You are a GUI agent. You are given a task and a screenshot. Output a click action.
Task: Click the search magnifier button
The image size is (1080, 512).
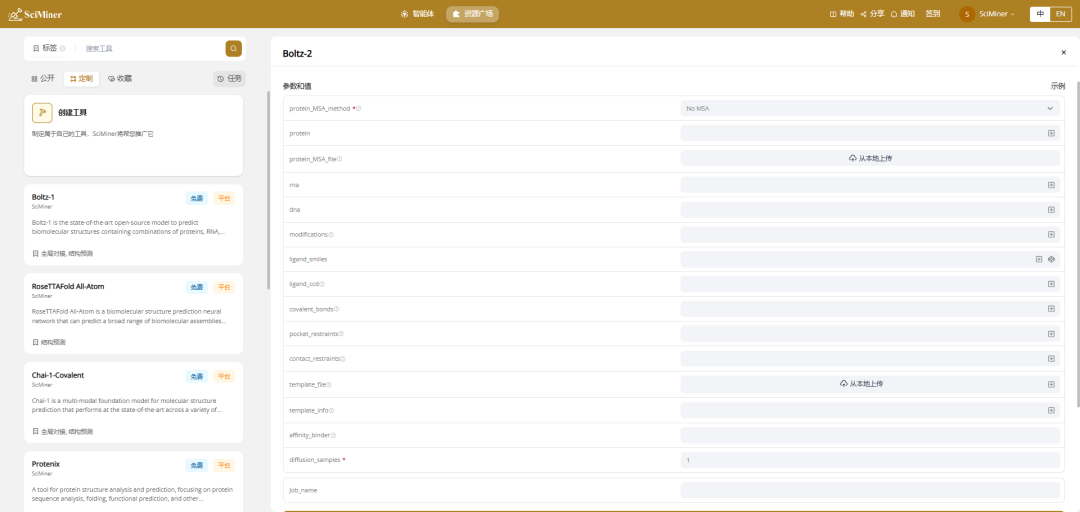233,48
